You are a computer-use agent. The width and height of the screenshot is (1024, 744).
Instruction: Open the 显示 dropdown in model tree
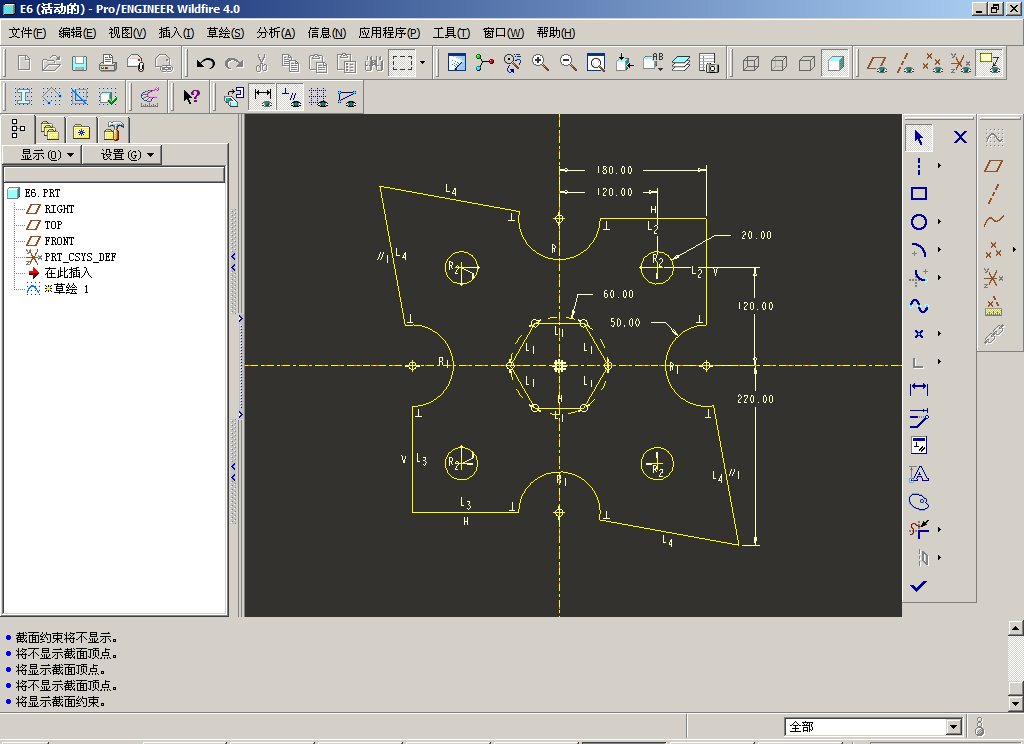(x=47, y=155)
